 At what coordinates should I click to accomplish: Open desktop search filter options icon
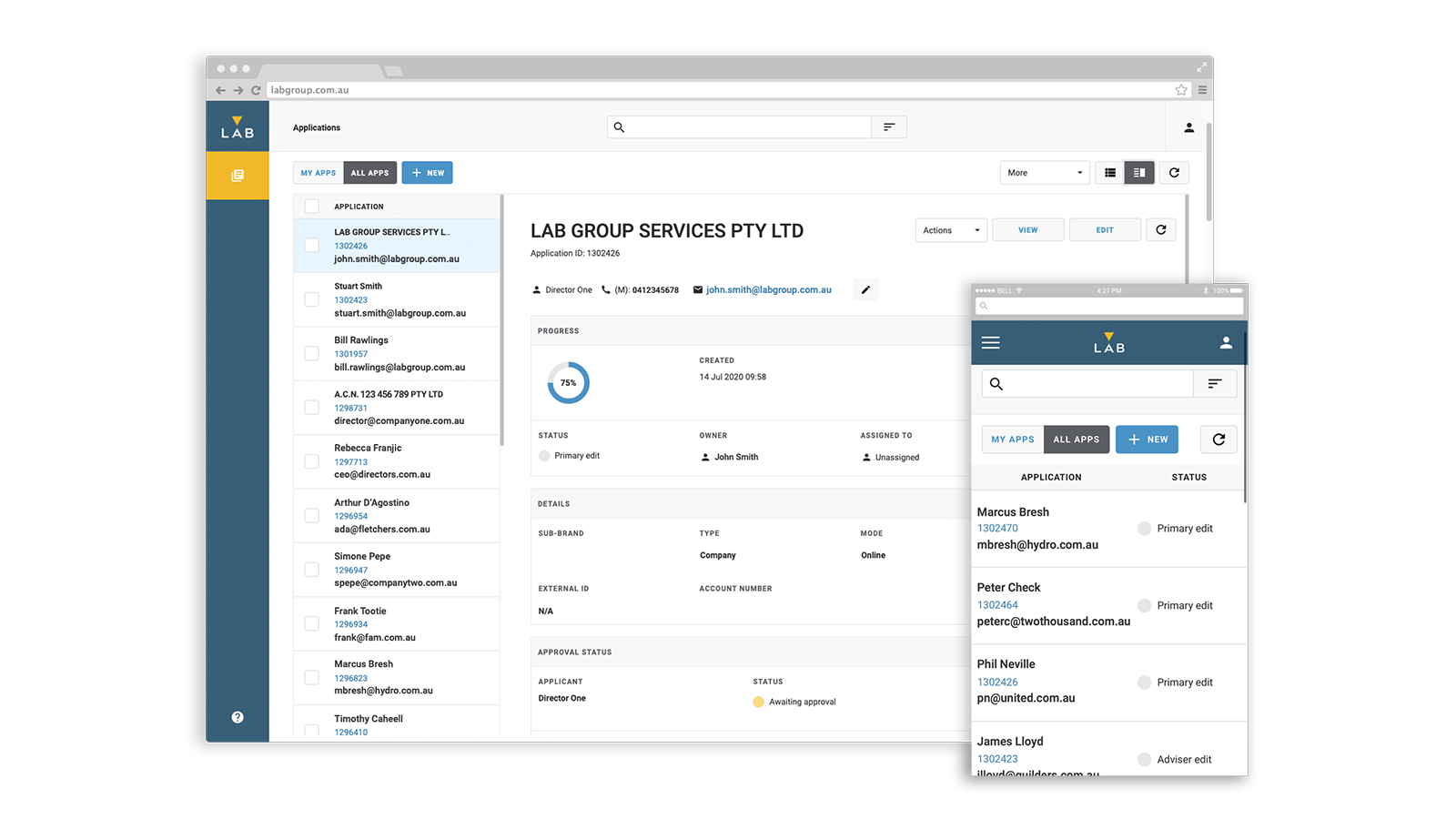tap(889, 127)
